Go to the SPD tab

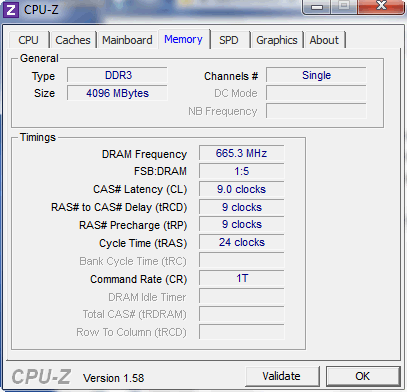(229, 40)
